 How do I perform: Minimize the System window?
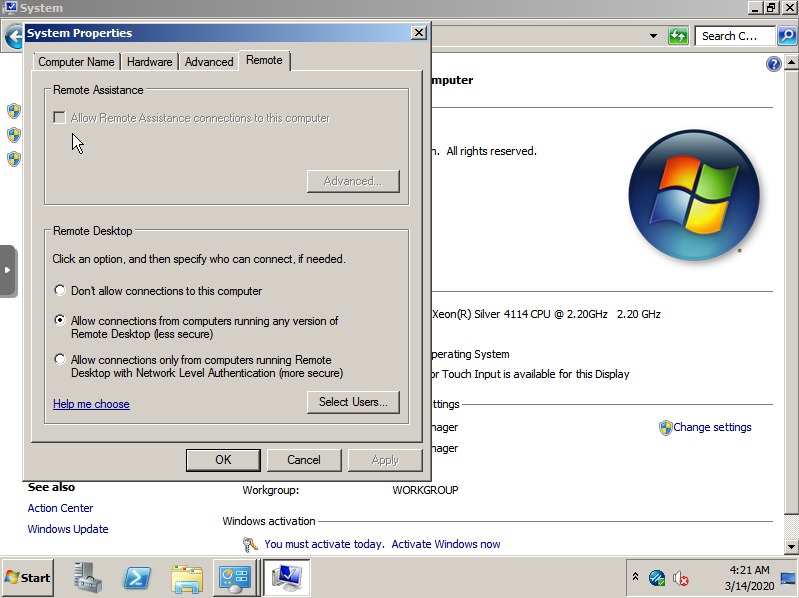756,8
